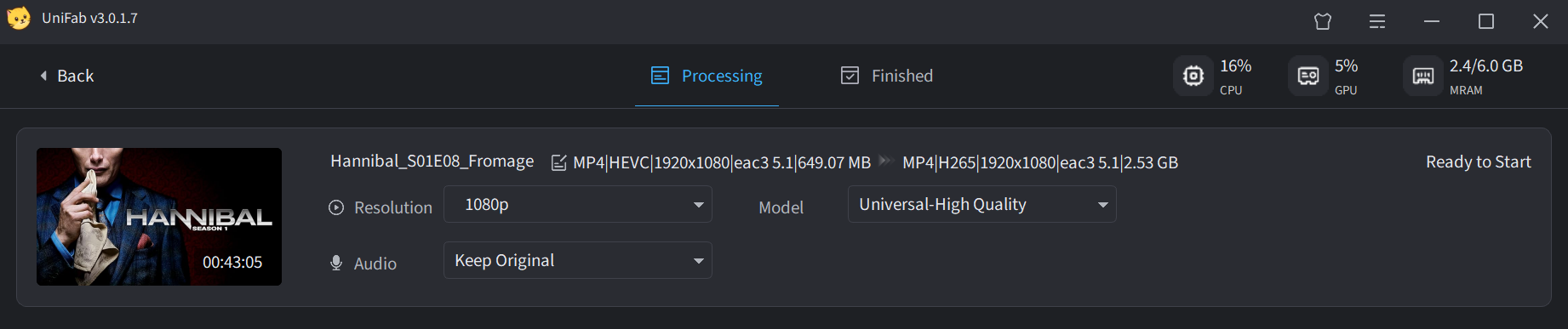Click the Audio microphone icon
This screenshot has width=1568, height=329.
point(336,264)
